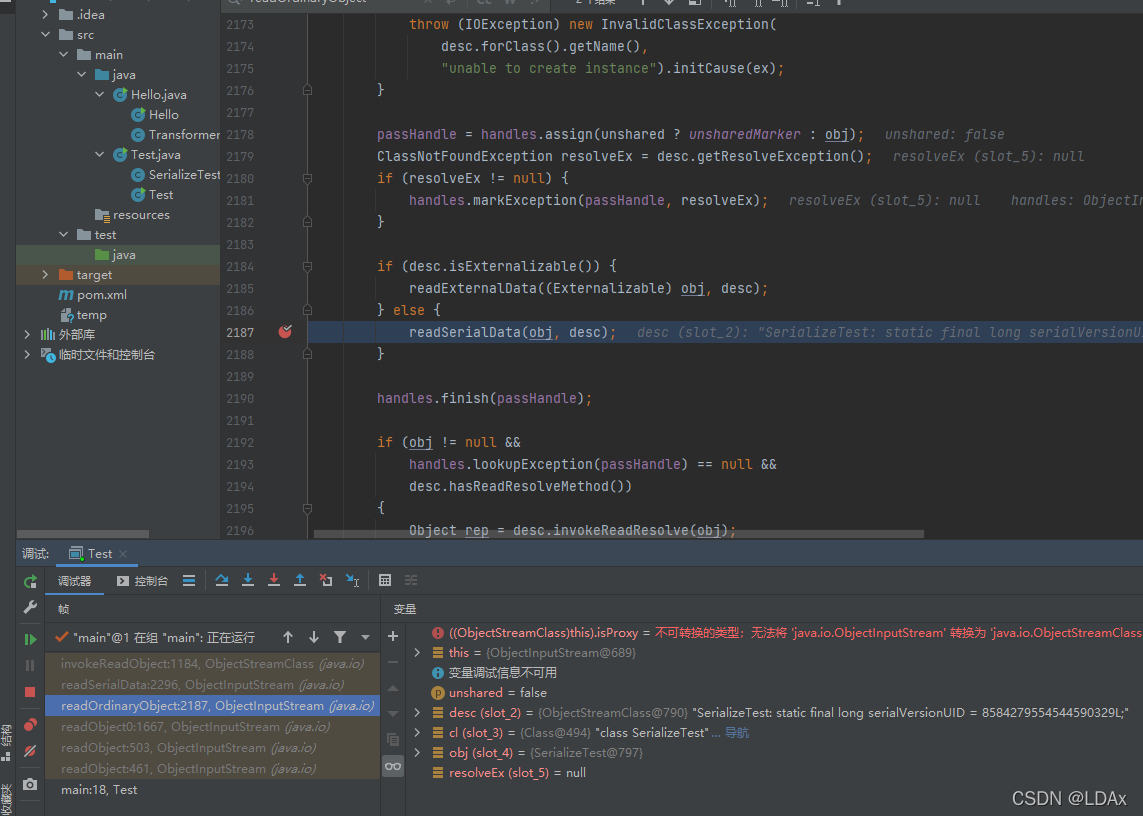Click the Step Into icon
This screenshot has height=816, width=1143.
(248, 580)
